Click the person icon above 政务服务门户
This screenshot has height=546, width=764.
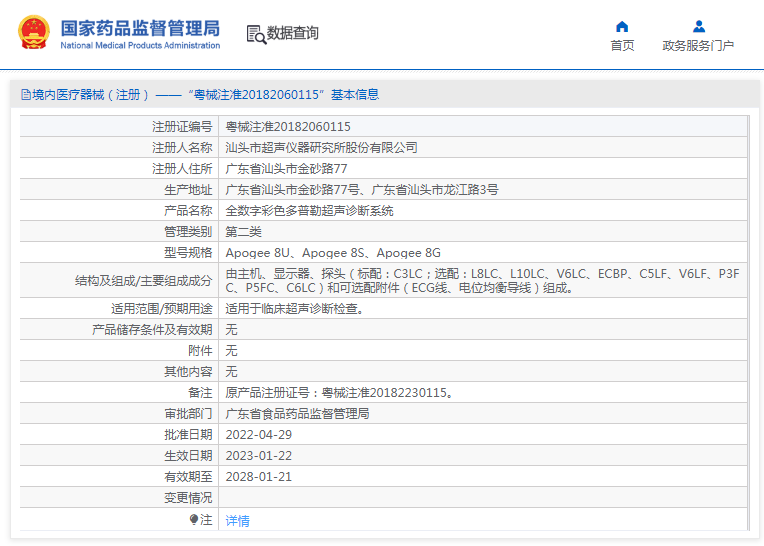pos(698,26)
